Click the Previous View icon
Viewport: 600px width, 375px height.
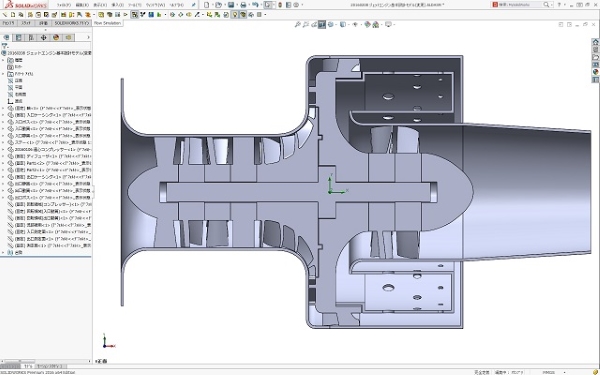point(314,24)
